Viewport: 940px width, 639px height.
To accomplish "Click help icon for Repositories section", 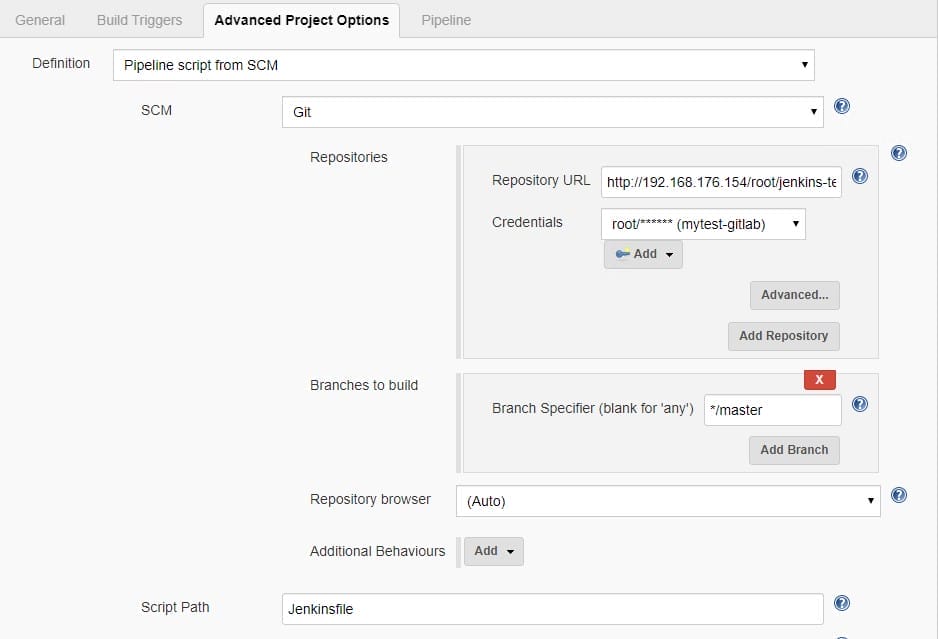I will click(898, 153).
